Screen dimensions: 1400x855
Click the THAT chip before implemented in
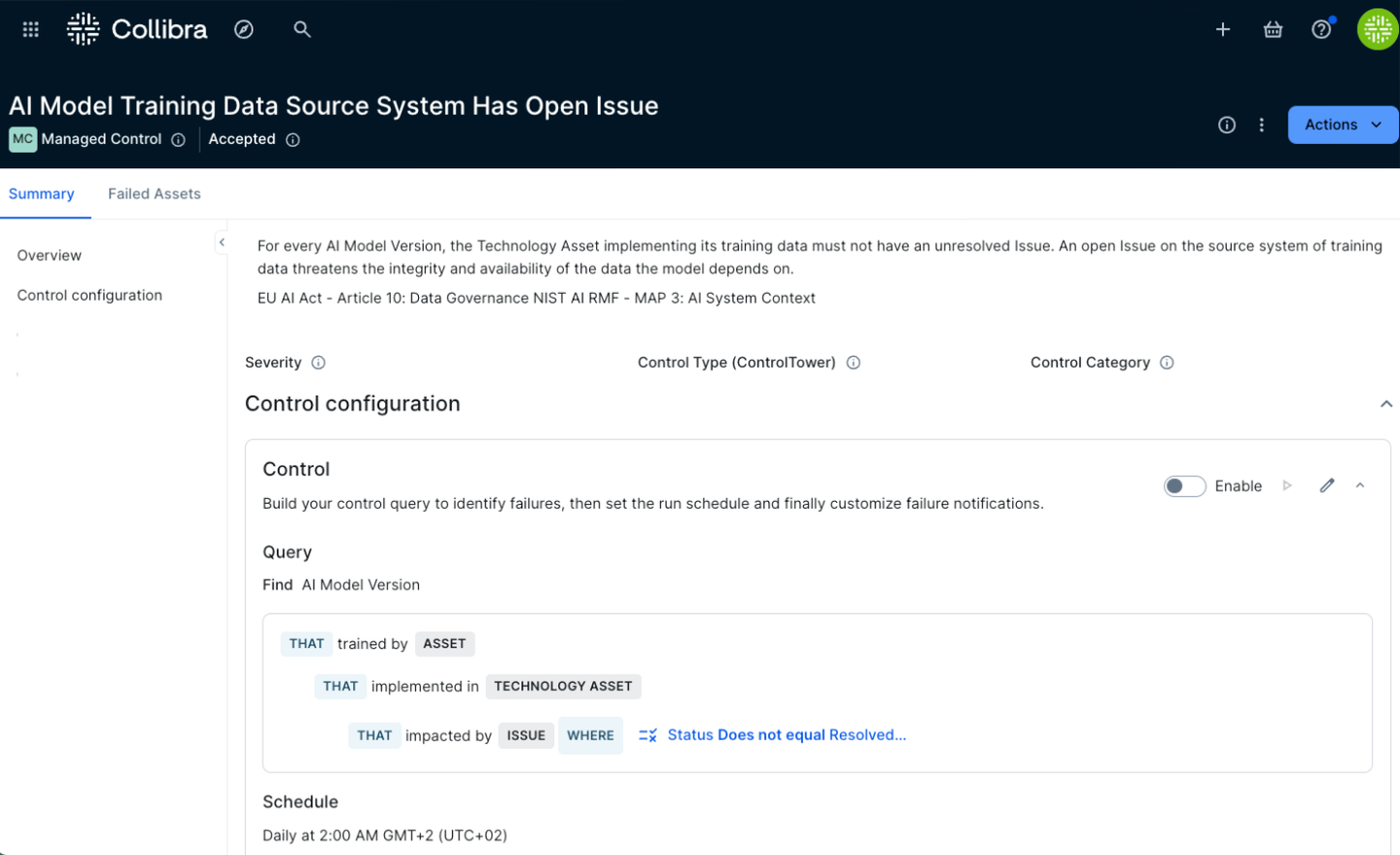[x=340, y=687]
